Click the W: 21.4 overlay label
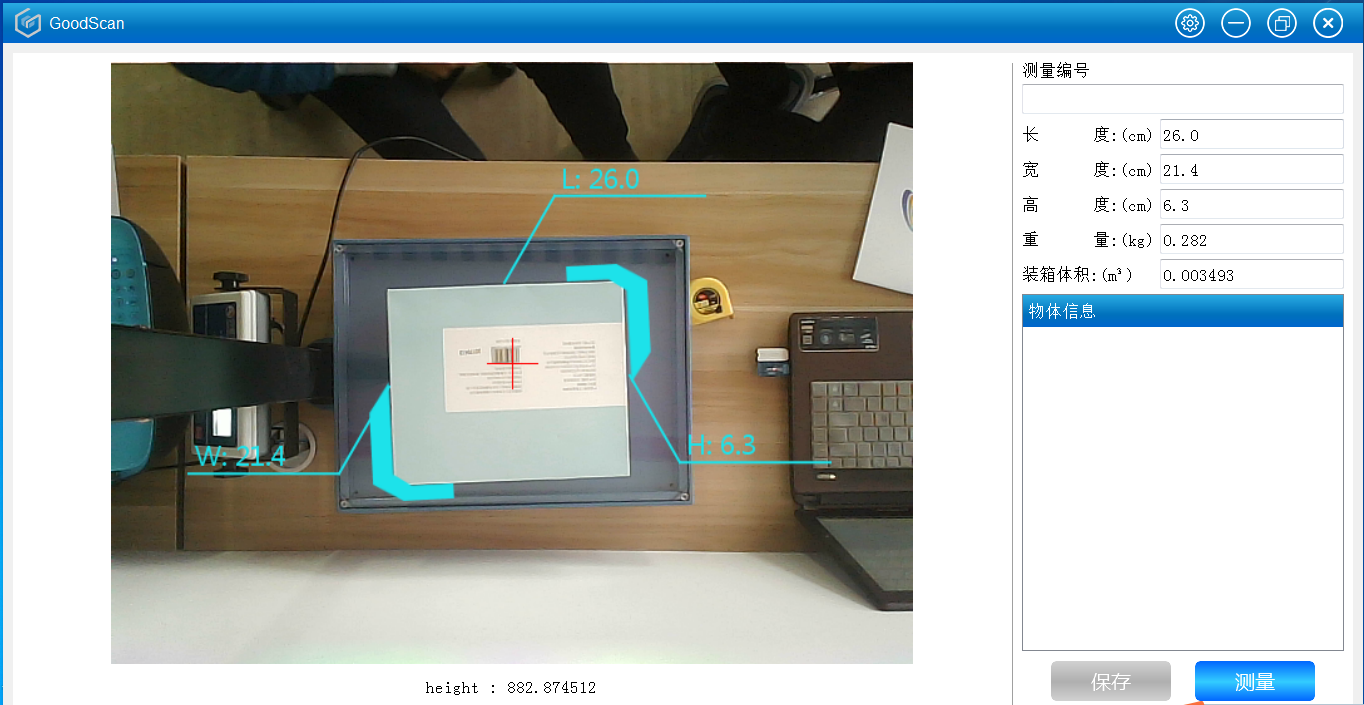The width and height of the screenshot is (1364, 705). [x=240, y=457]
